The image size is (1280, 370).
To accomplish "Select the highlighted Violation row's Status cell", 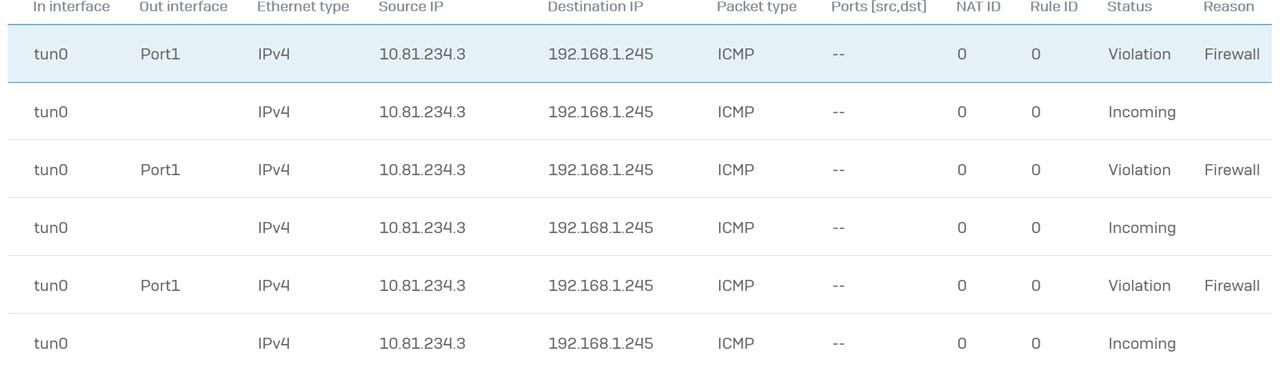I will click(x=1139, y=54).
